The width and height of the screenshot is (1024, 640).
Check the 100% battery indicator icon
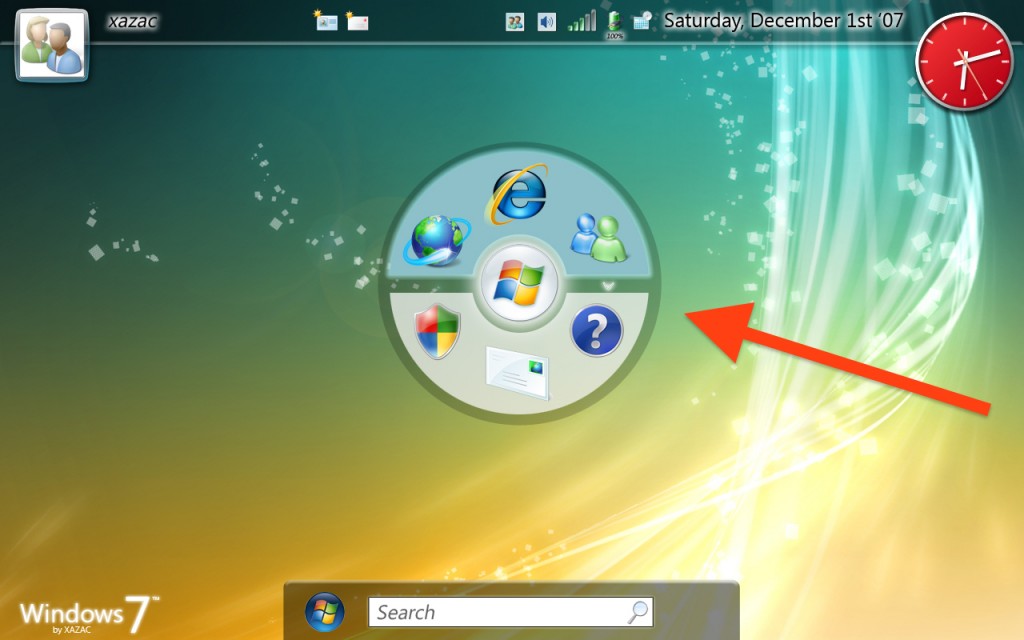tap(614, 20)
